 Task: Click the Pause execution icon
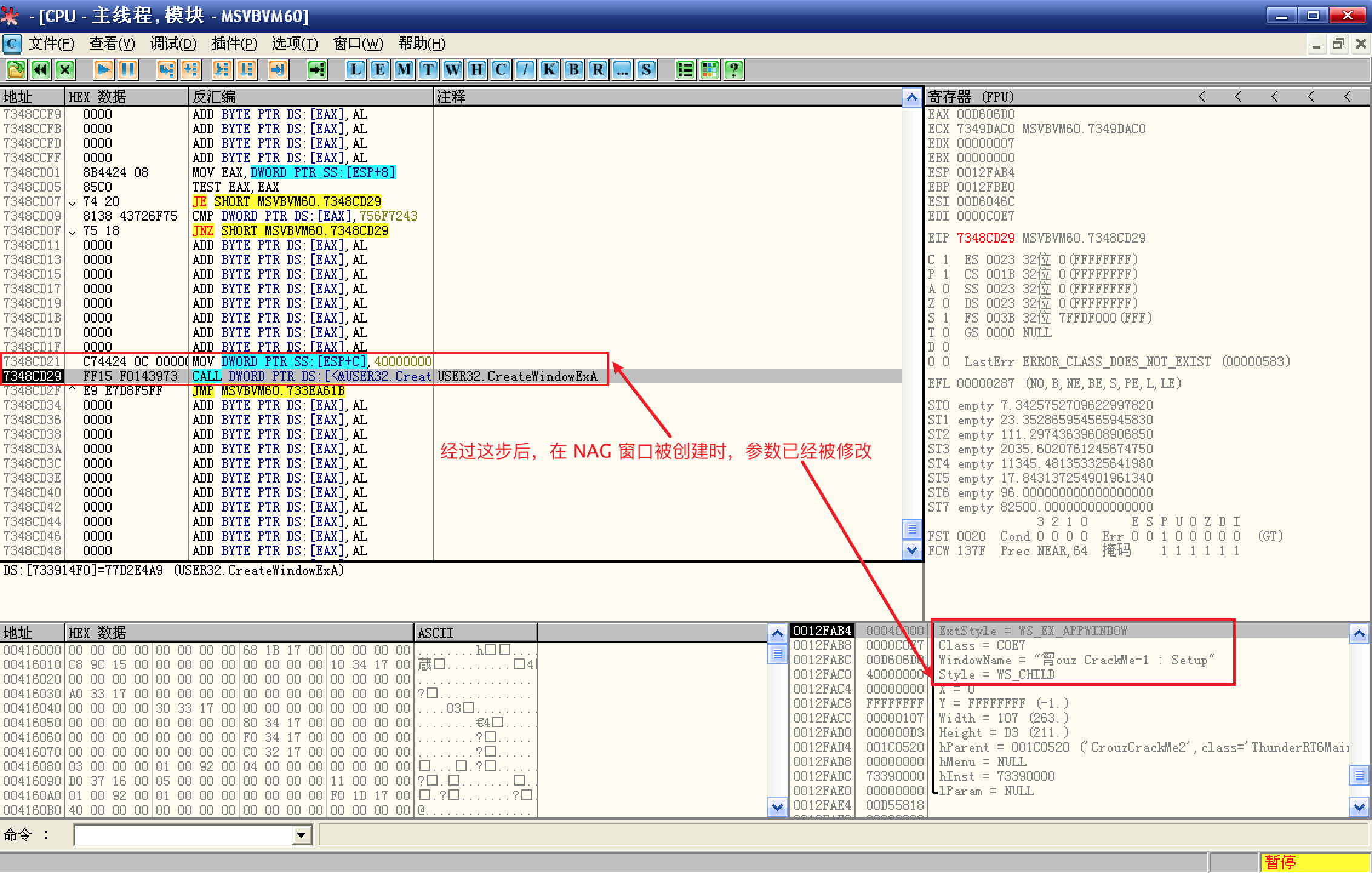(128, 70)
